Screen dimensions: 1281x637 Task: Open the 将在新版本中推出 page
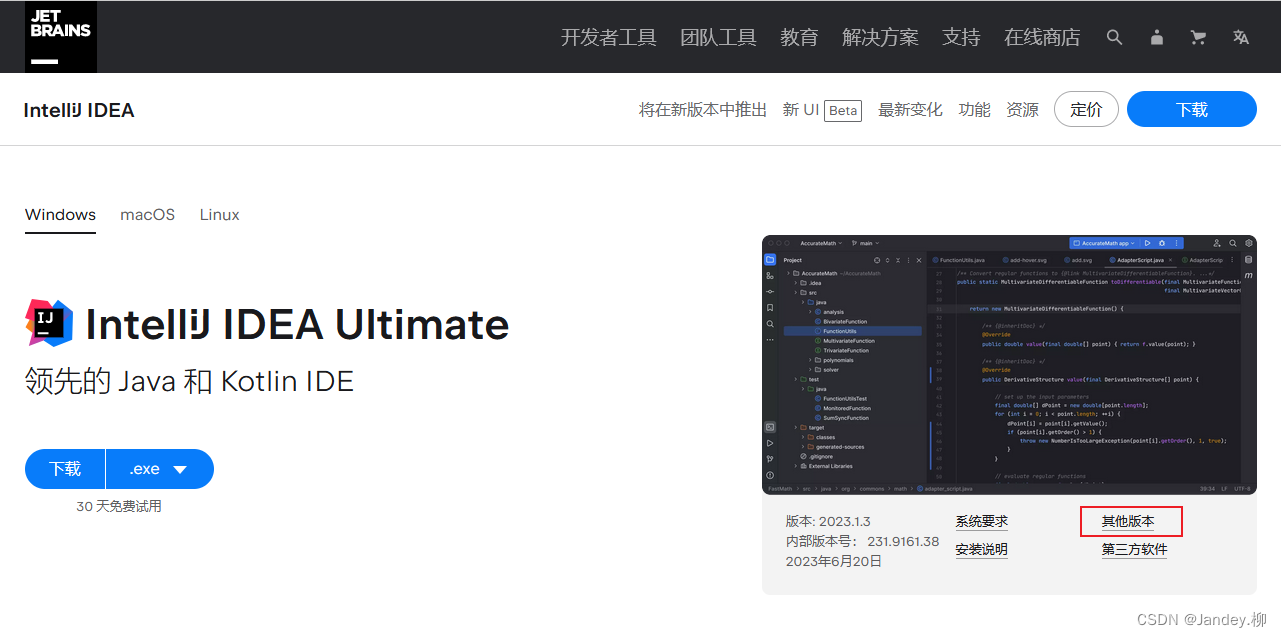tap(703, 110)
